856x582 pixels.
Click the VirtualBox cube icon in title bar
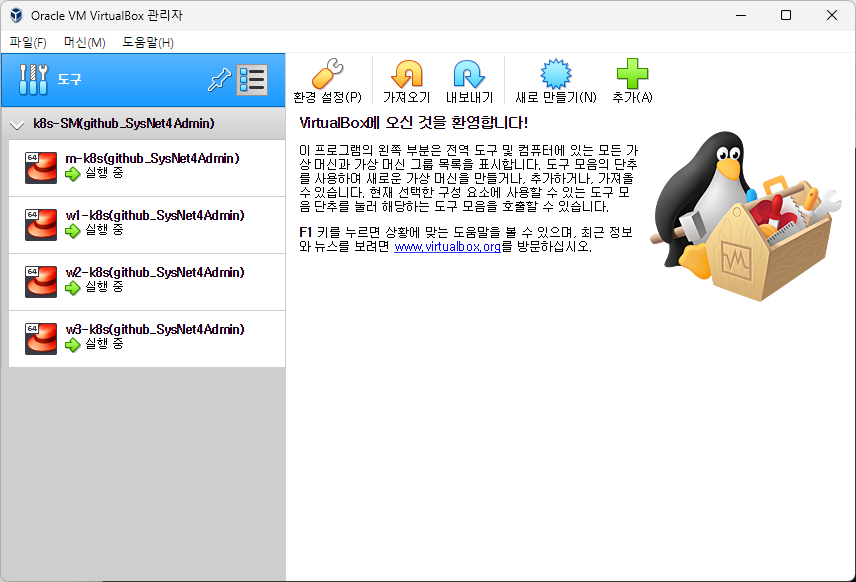(x=16, y=15)
